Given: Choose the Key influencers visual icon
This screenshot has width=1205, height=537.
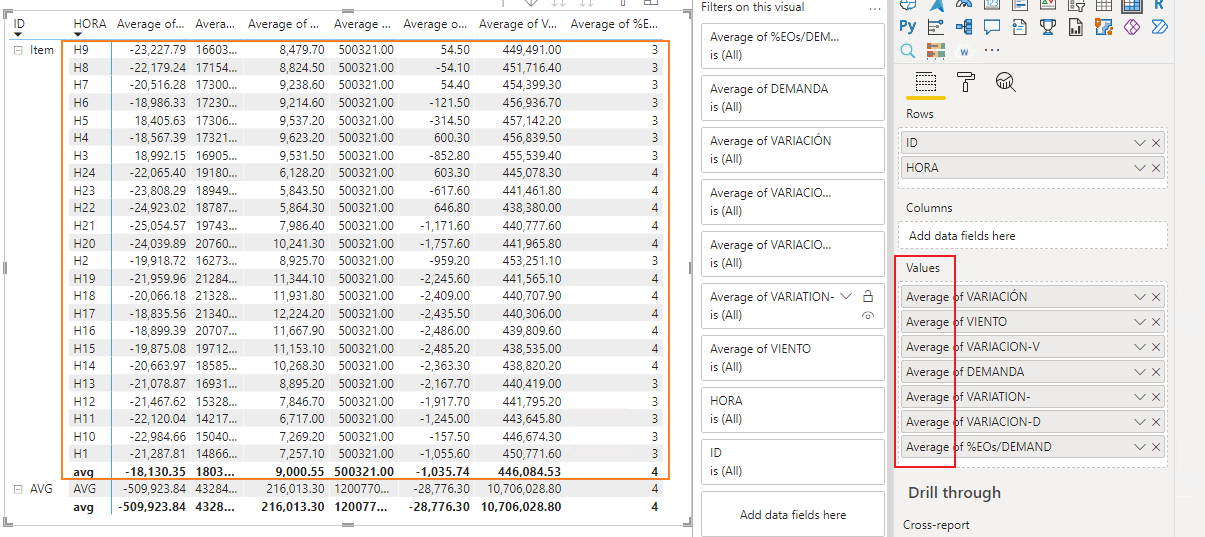Looking at the screenshot, I should click(x=936, y=27).
